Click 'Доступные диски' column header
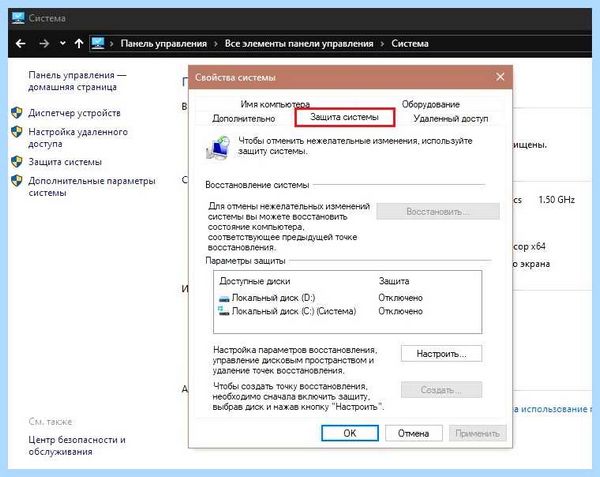600x477 pixels. coord(255,281)
